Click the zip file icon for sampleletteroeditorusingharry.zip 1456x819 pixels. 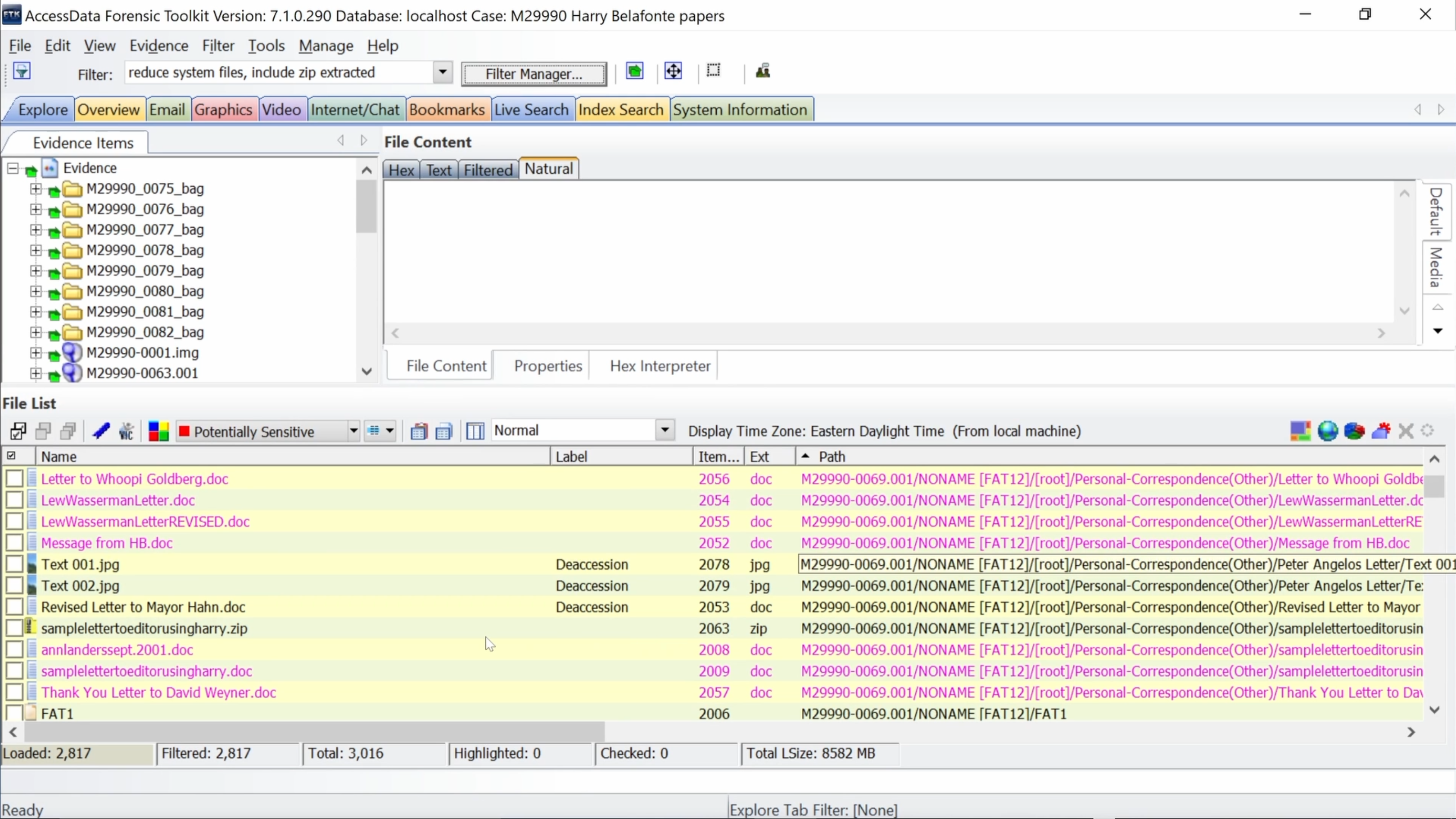point(31,627)
